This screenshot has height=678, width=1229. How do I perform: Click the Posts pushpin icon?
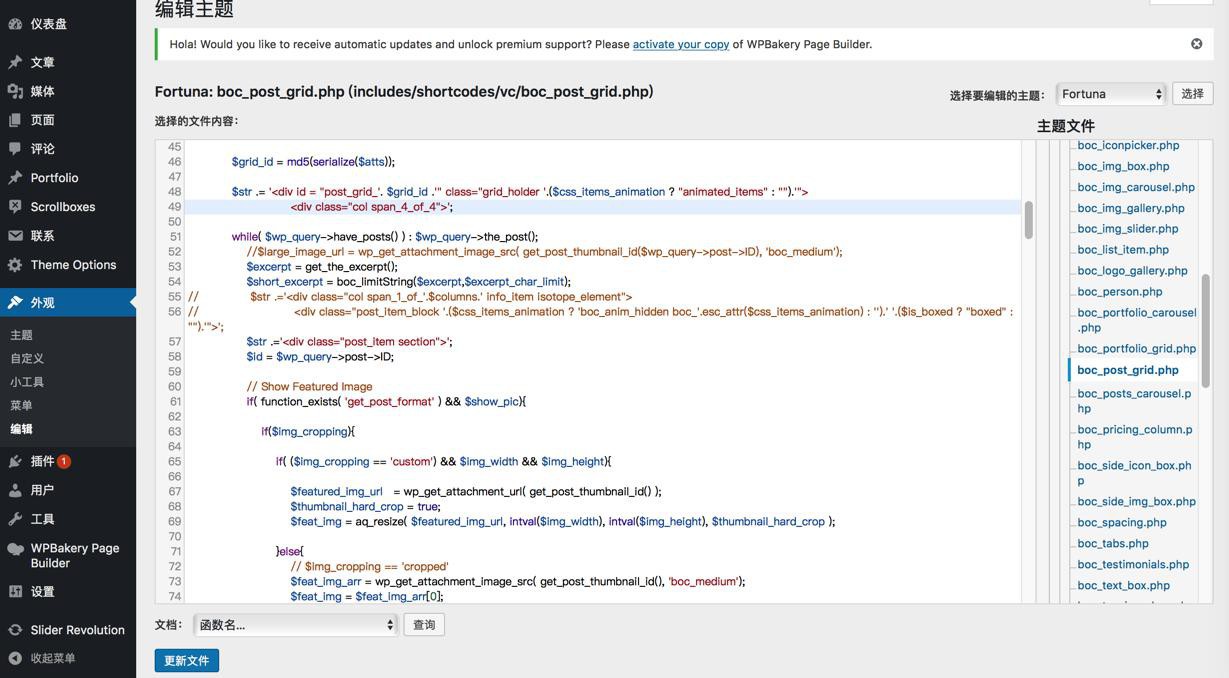tap(15, 62)
